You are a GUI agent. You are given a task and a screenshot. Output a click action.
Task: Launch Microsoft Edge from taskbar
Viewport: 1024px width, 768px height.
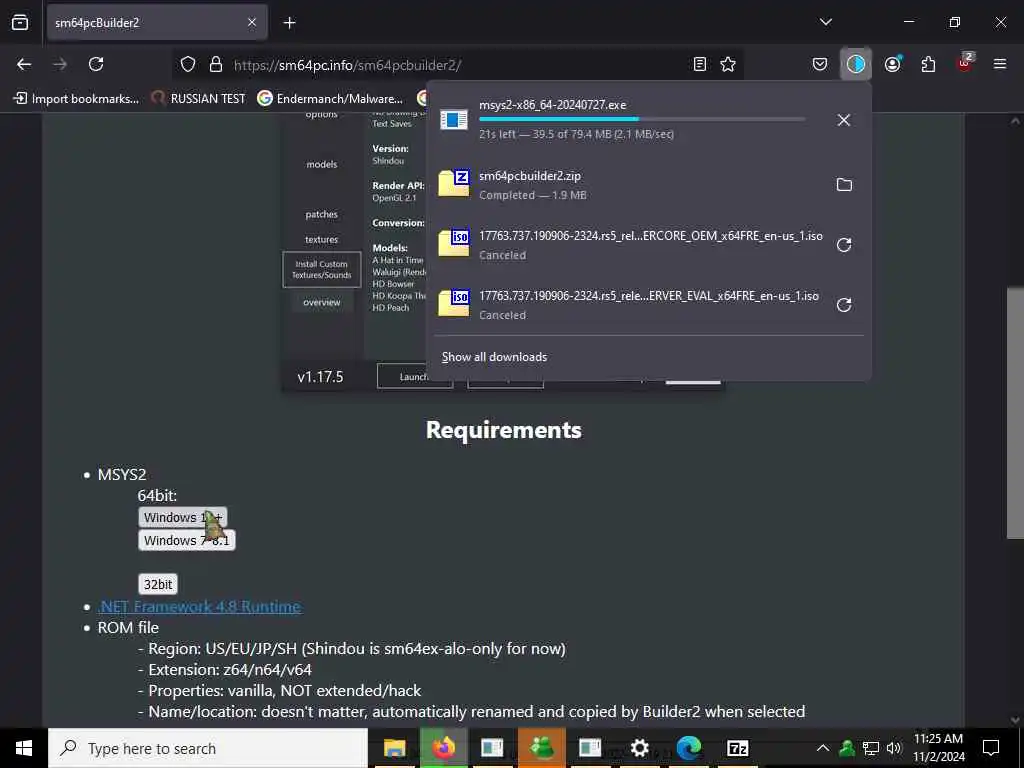click(x=688, y=748)
